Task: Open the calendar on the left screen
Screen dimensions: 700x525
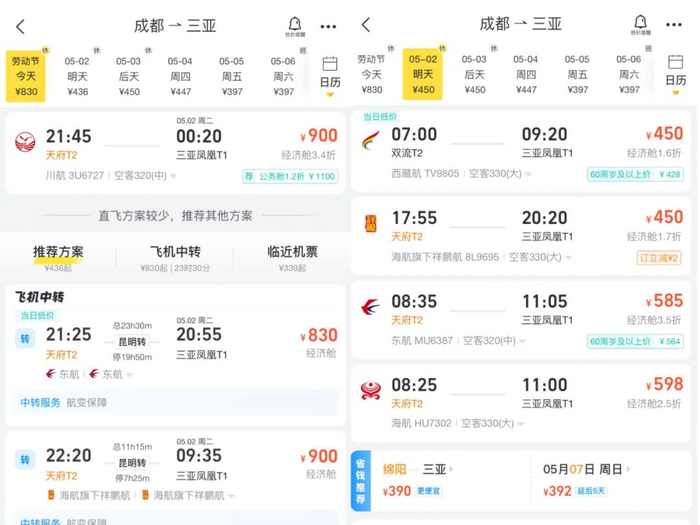Action: (330, 75)
